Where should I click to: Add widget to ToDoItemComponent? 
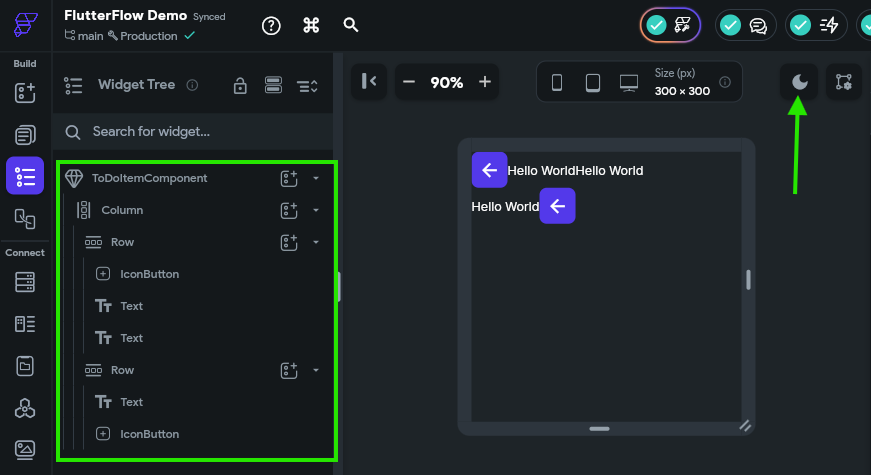289,178
